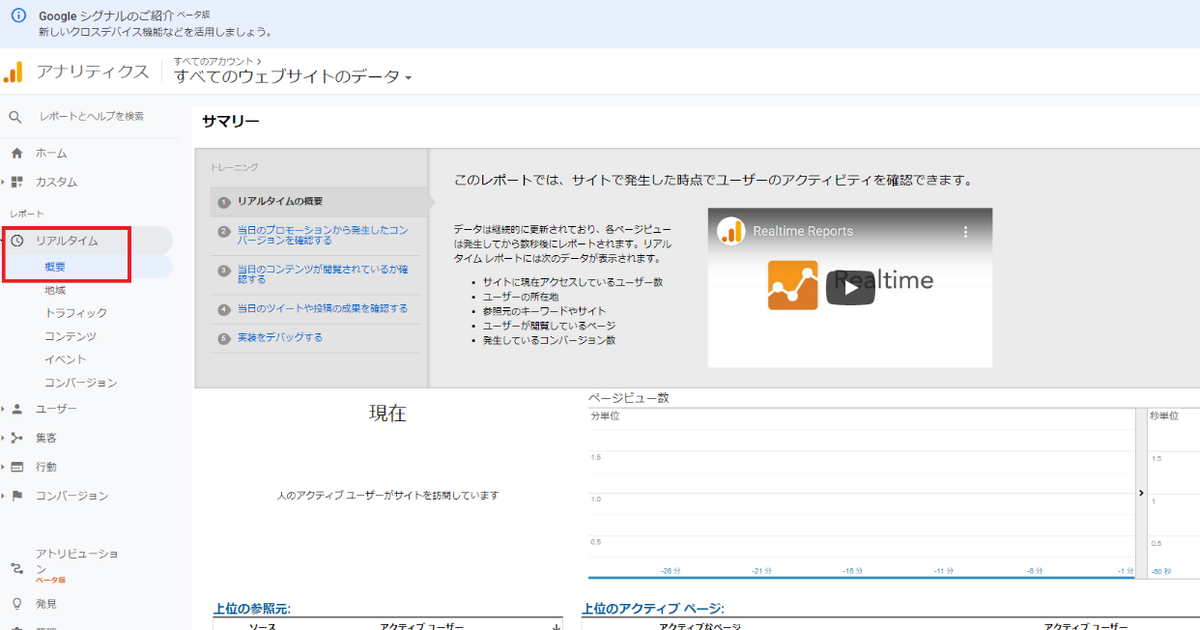Click the Home icon (ホーム)

coord(17,153)
